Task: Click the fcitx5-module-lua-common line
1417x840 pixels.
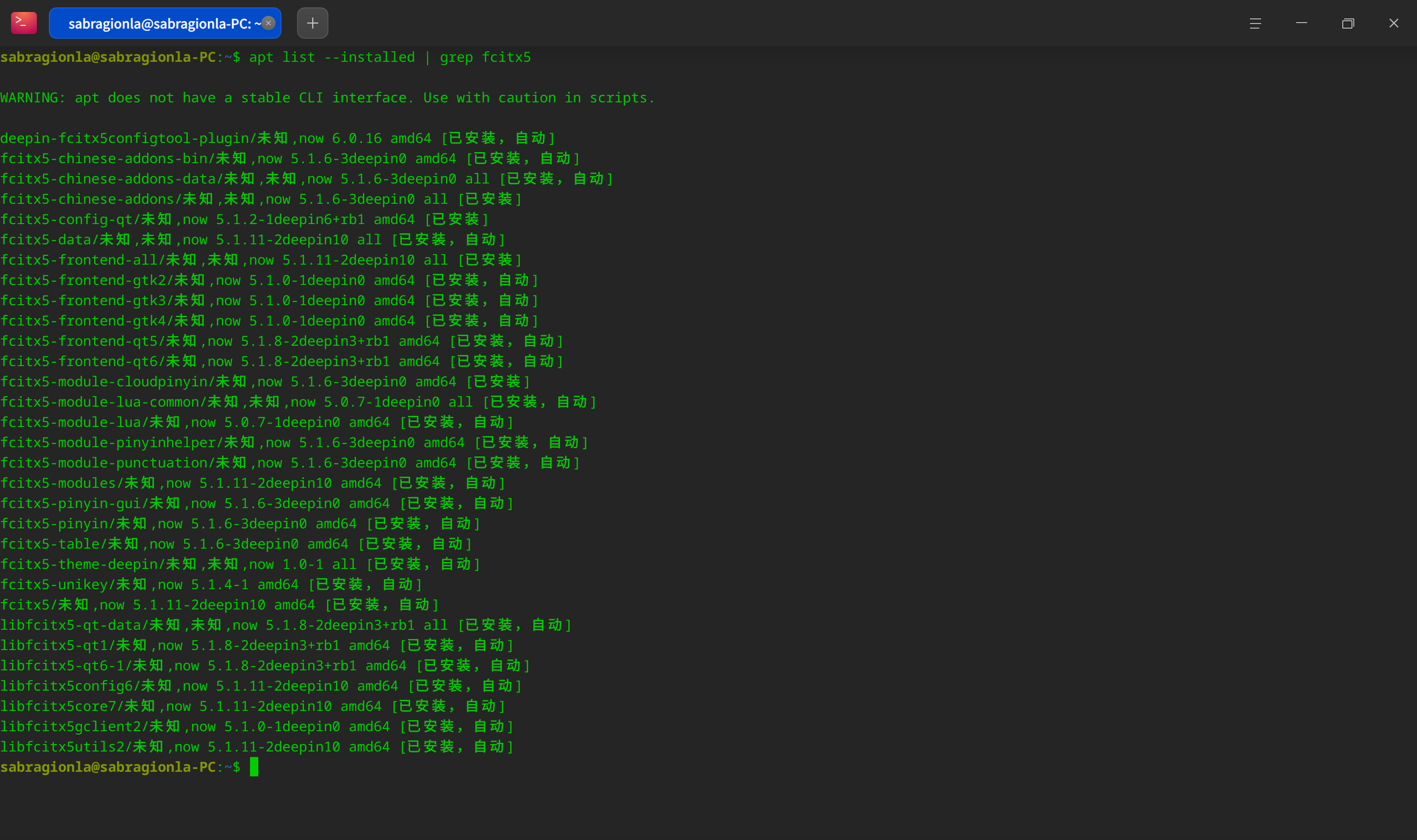Action: click(298, 402)
